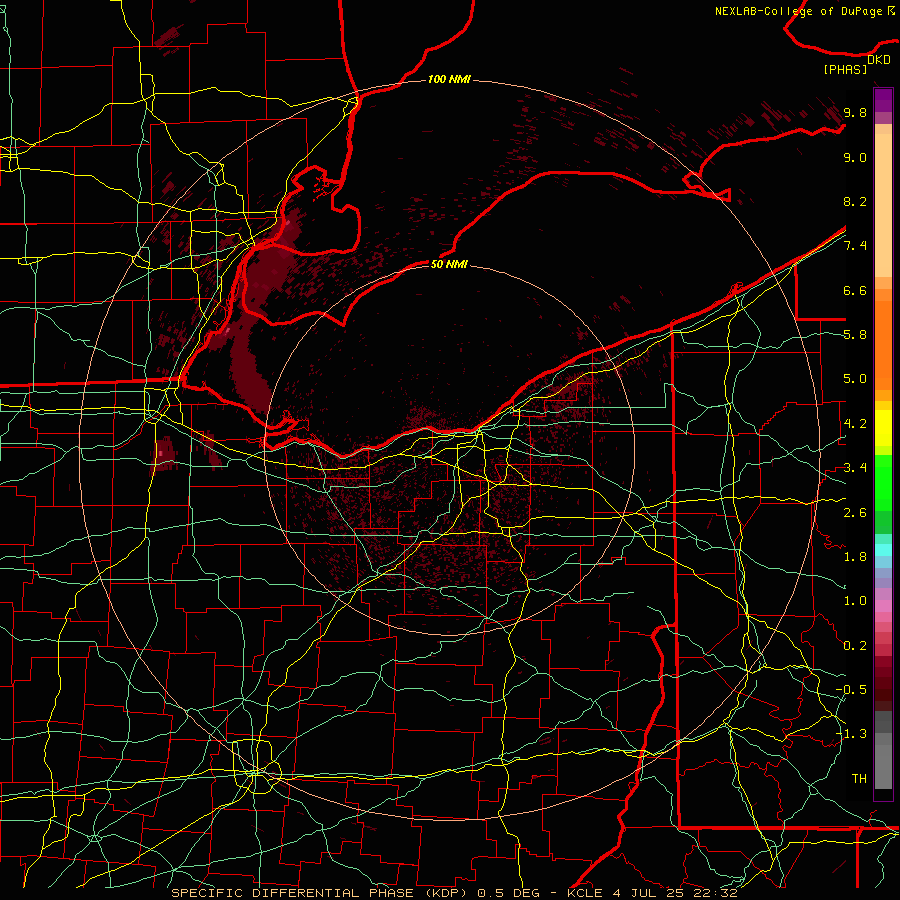Pick the bright green band of the color scale
The image size is (900, 900).
click(883, 482)
